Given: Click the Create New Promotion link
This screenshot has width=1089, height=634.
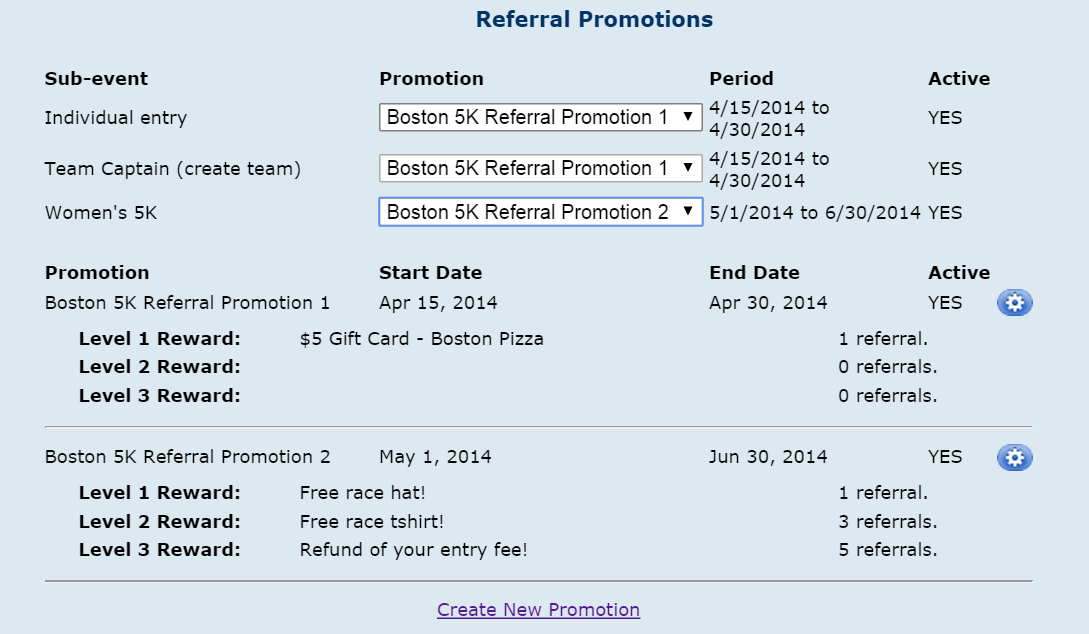Looking at the screenshot, I should (538, 610).
